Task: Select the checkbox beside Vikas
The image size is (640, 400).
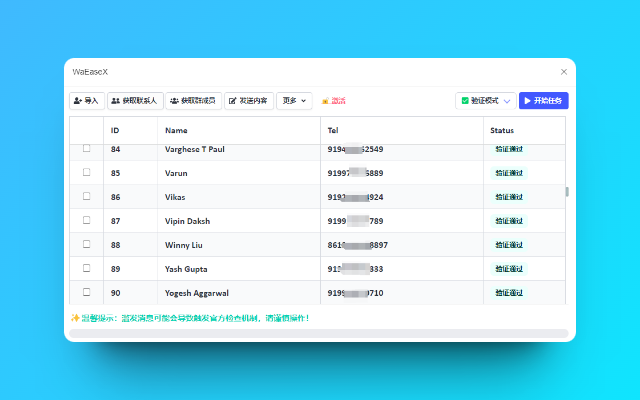Action: click(x=87, y=196)
